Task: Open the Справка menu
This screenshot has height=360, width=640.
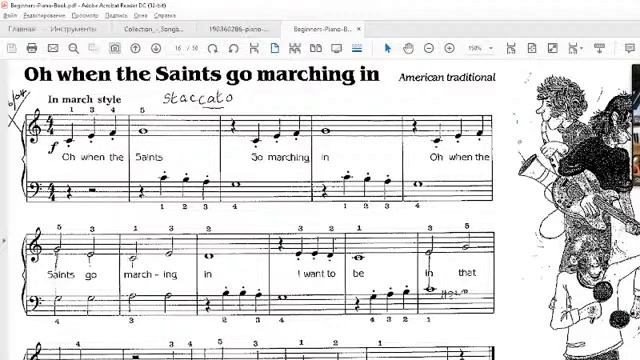Action: coord(165,16)
